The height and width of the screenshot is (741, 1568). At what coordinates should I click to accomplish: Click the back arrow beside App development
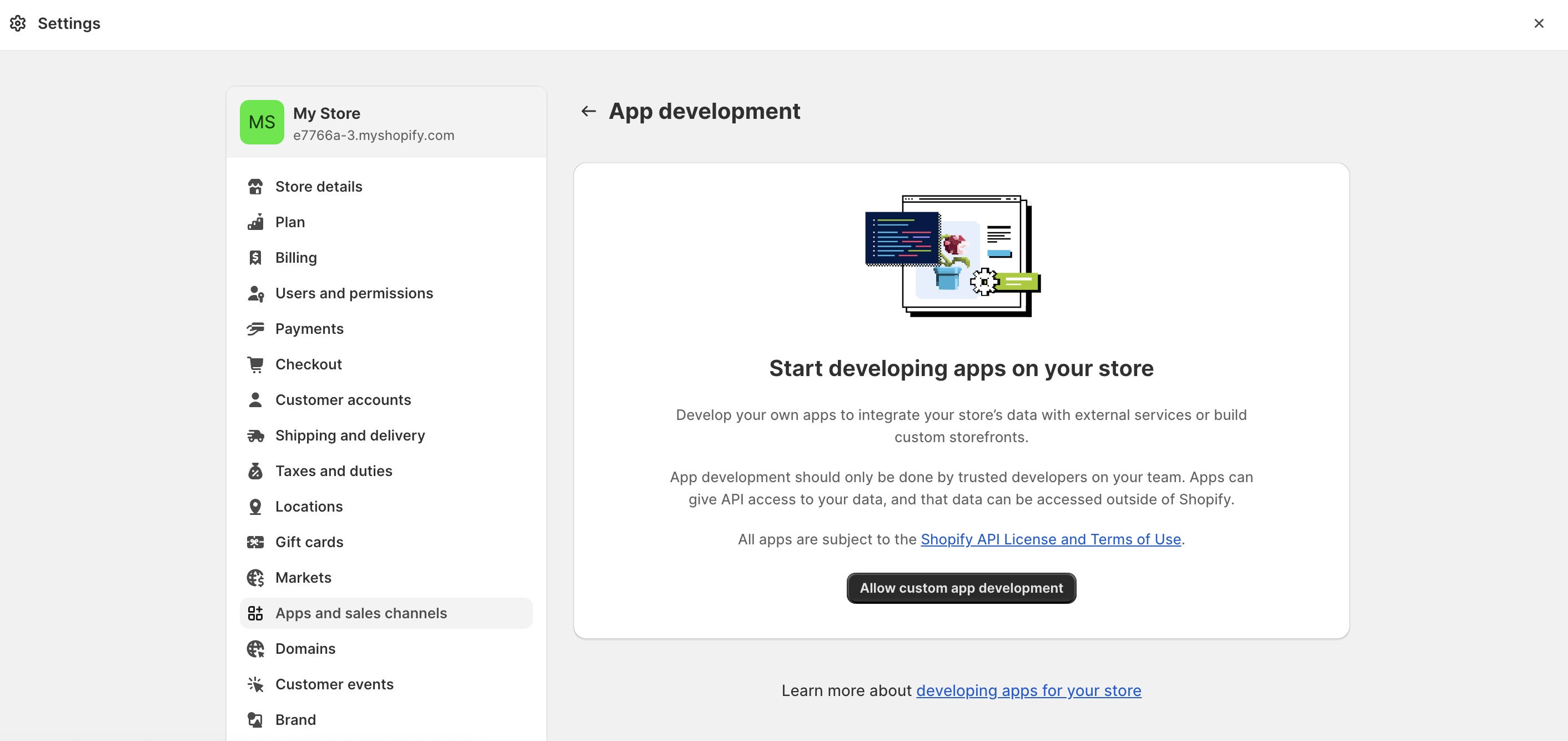(588, 111)
